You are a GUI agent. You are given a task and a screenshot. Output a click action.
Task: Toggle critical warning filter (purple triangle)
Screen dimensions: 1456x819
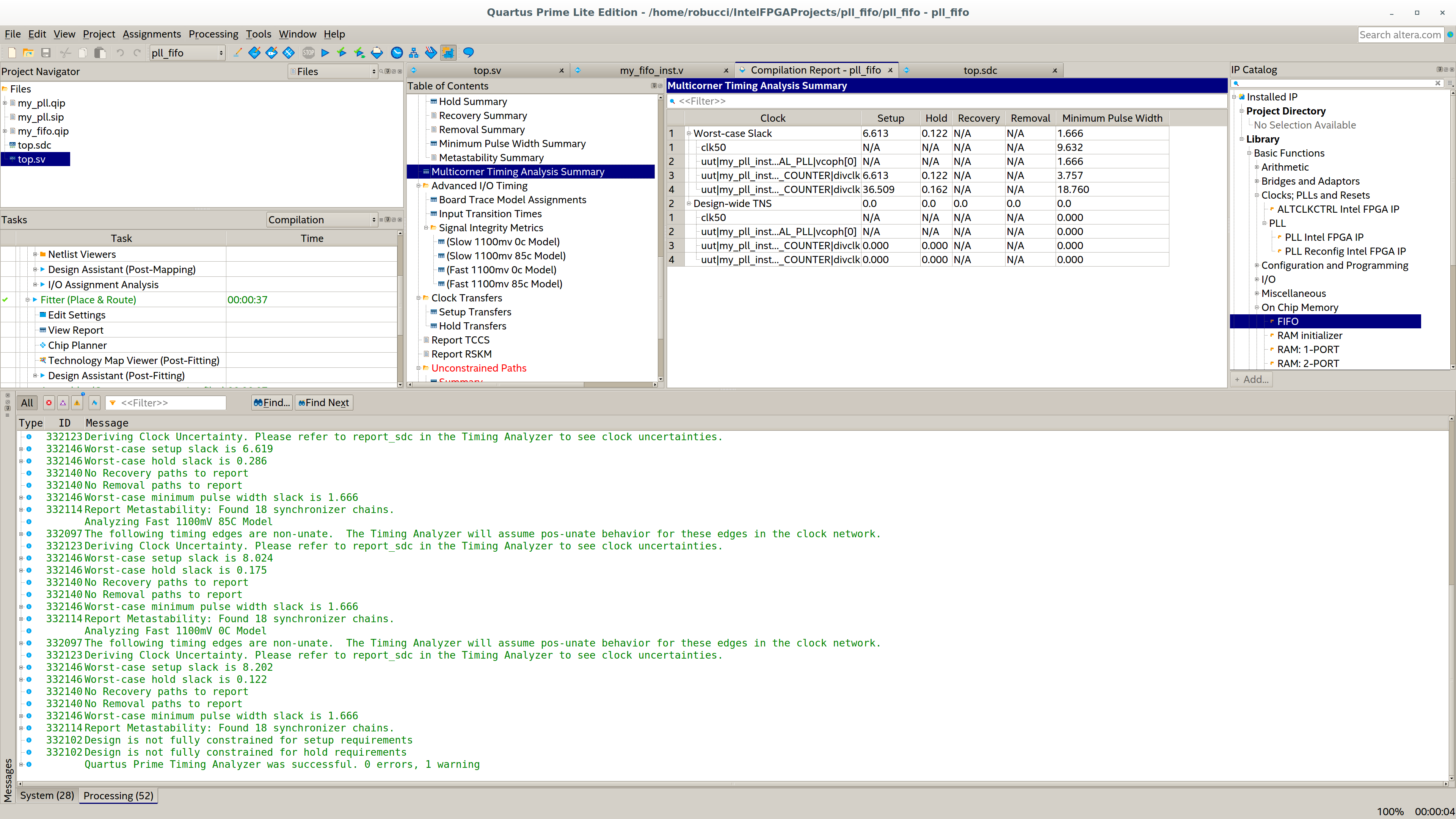(x=63, y=402)
